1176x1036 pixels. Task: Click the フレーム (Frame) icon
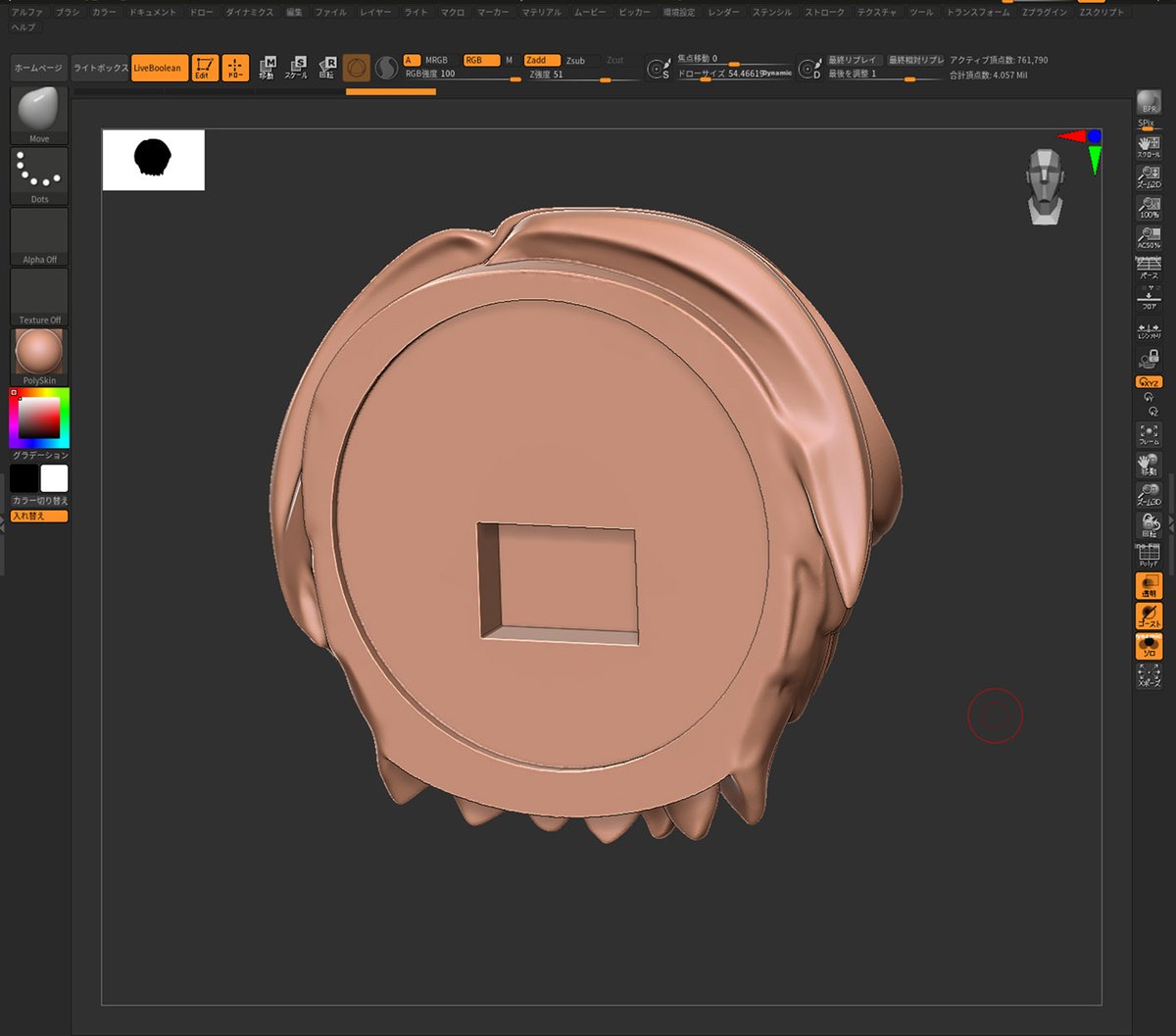tap(1149, 435)
